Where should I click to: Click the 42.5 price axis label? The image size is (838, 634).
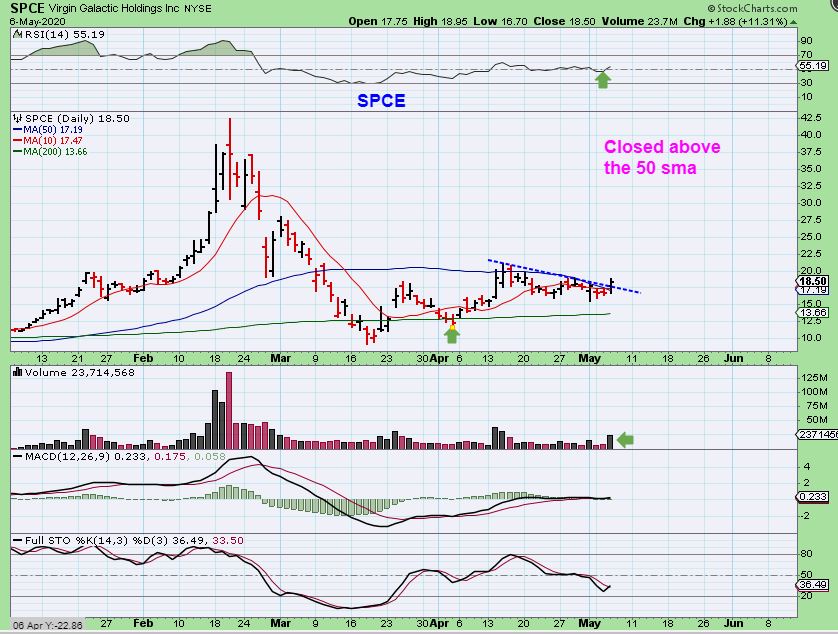tap(811, 118)
